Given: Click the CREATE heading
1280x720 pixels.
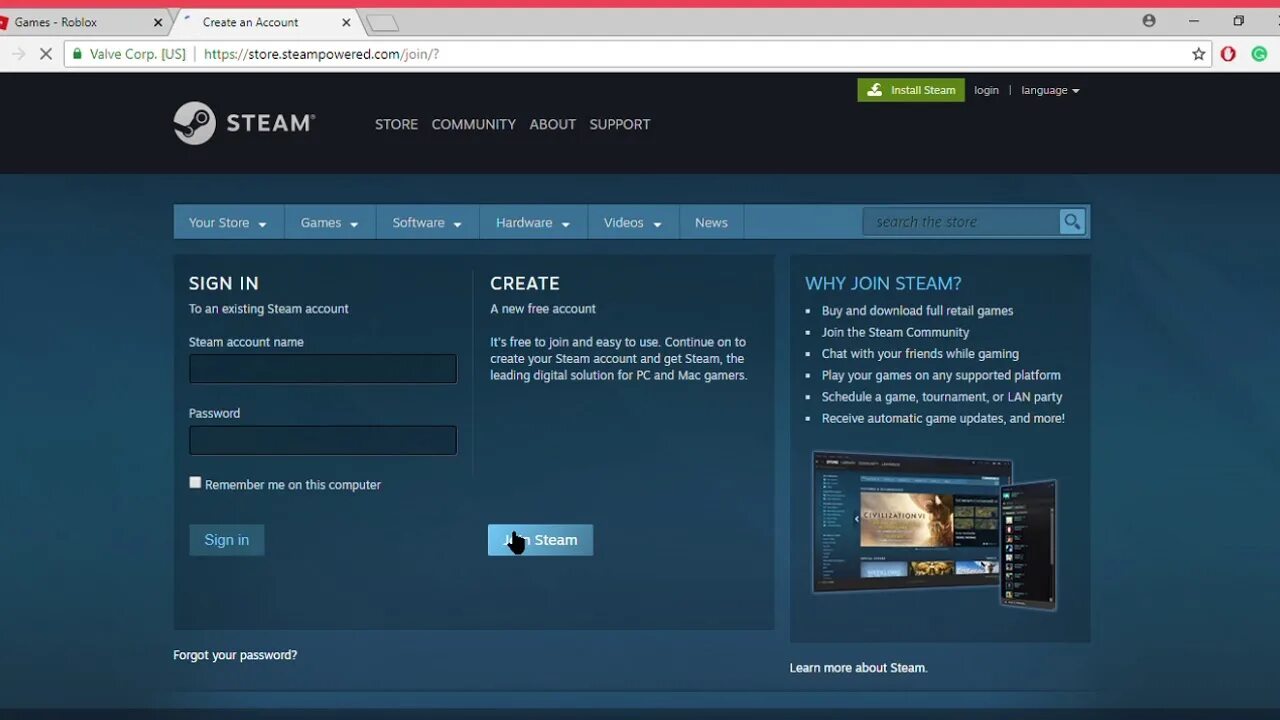Looking at the screenshot, I should (525, 283).
